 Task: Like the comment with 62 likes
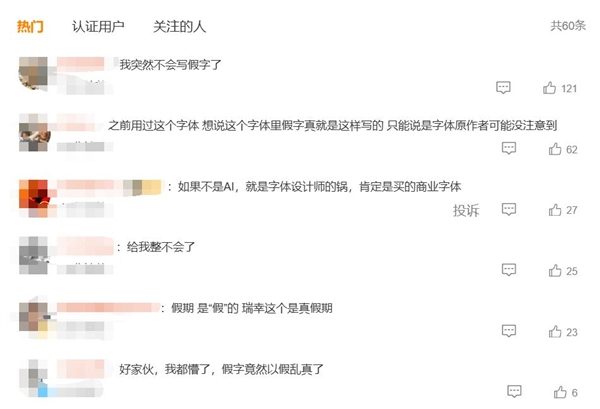[555, 149]
